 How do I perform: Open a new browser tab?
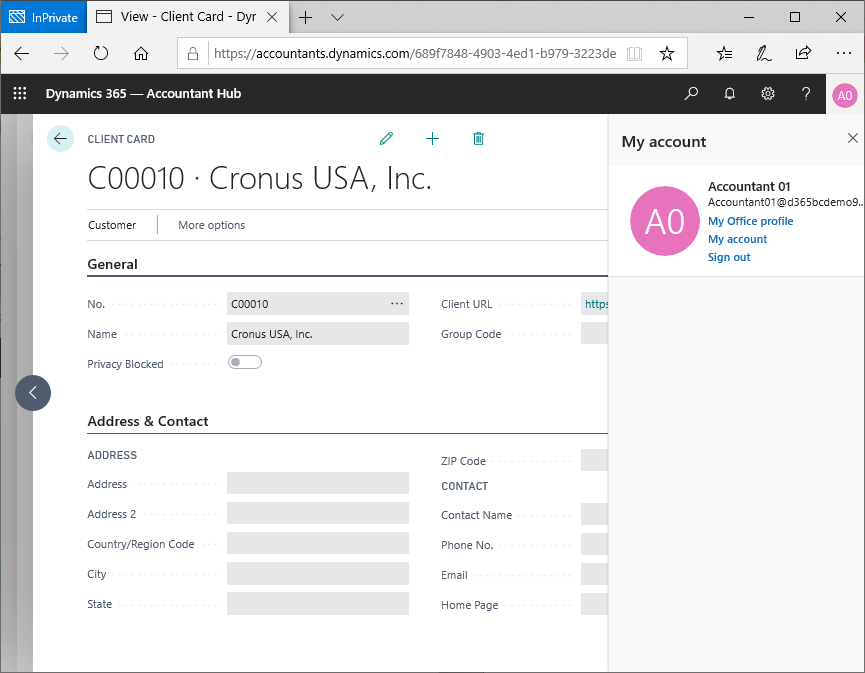[x=305, y=18]
